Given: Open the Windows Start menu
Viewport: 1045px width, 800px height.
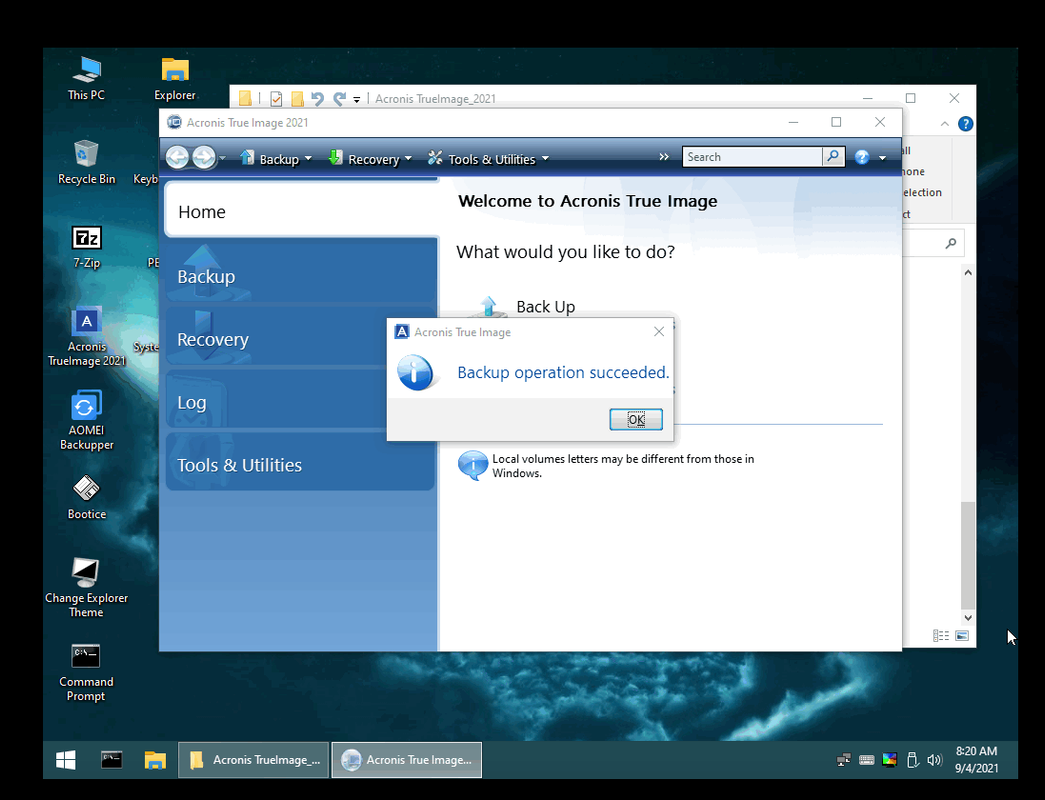Looking at the screenshot, I should tap(65, 760).
